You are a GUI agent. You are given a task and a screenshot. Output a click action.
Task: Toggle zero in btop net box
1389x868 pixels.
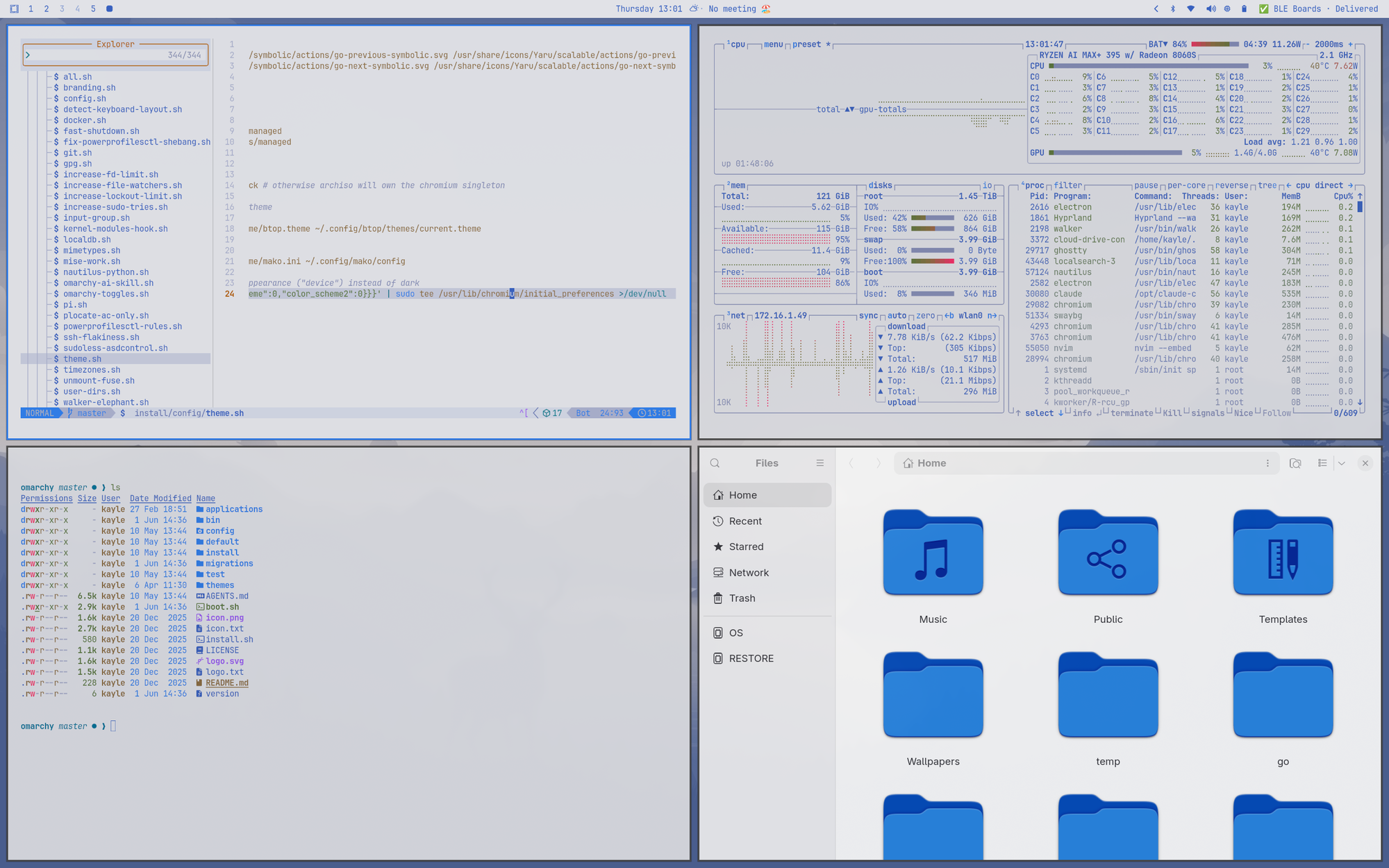pyautogui.click(x=925, y=315)
